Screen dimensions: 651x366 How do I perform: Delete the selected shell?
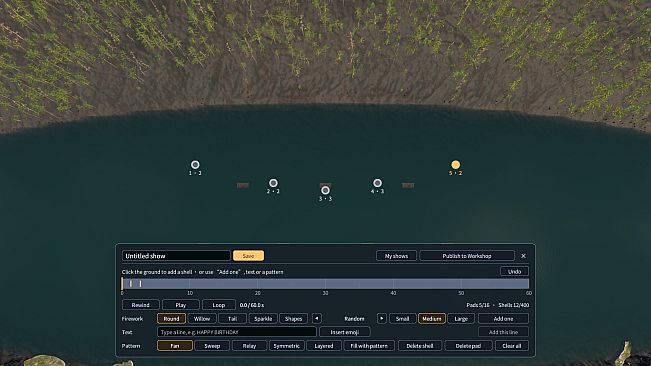click(x=420, y=346)
